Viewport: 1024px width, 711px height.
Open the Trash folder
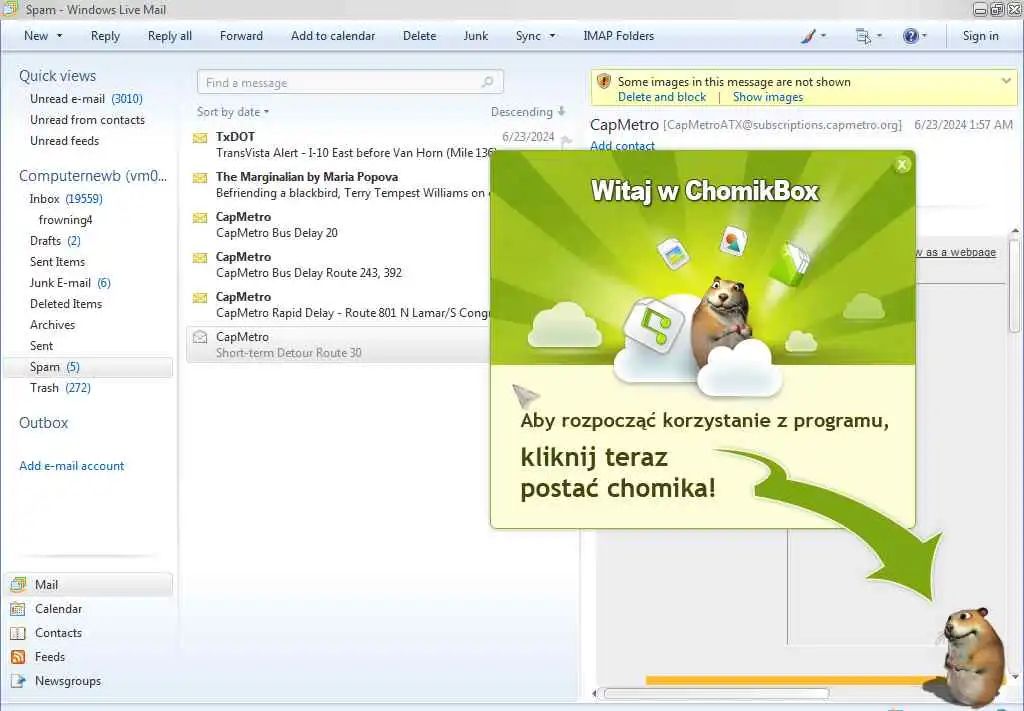pos(60,388)
